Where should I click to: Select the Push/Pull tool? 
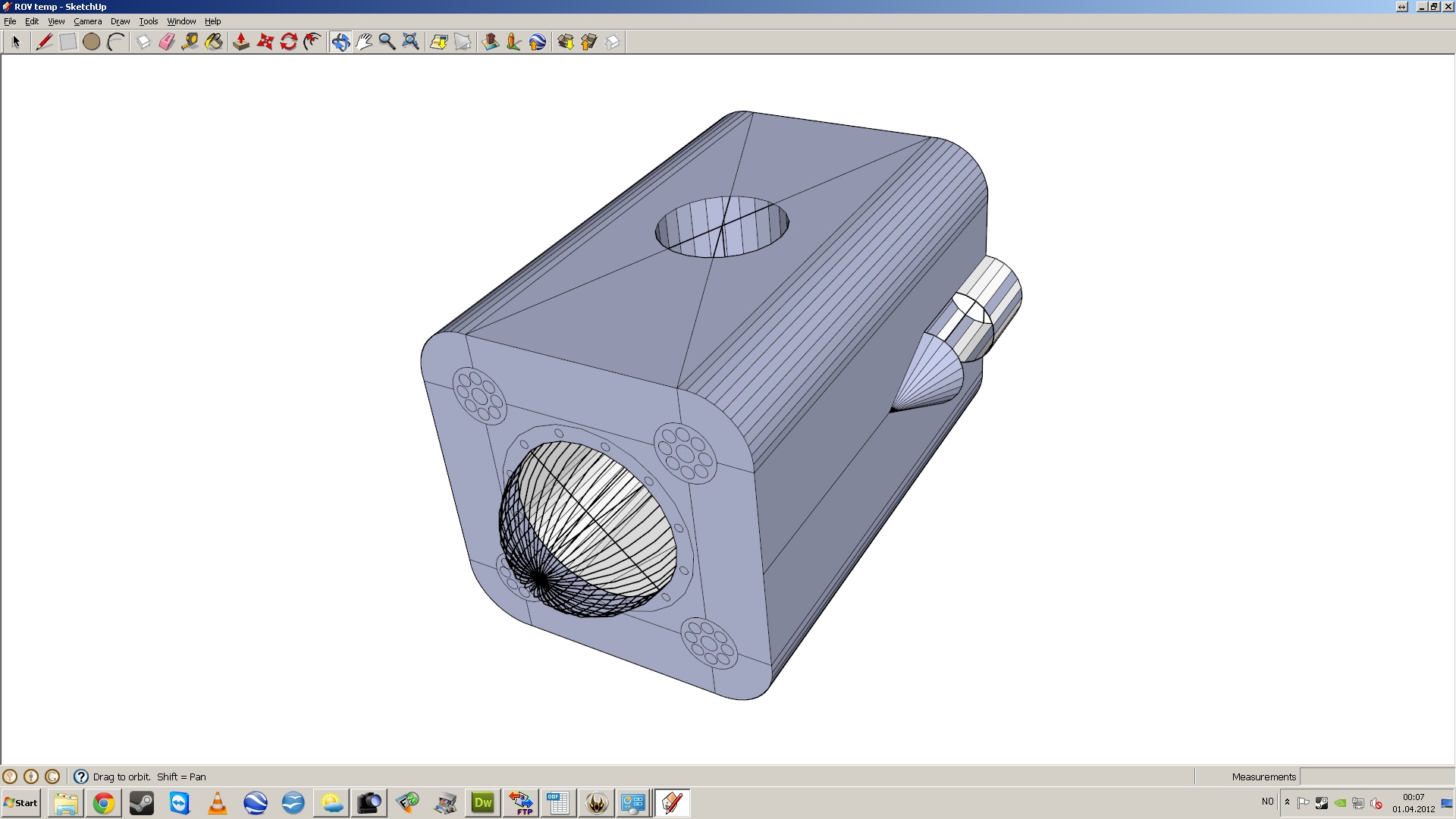(241, 42)
